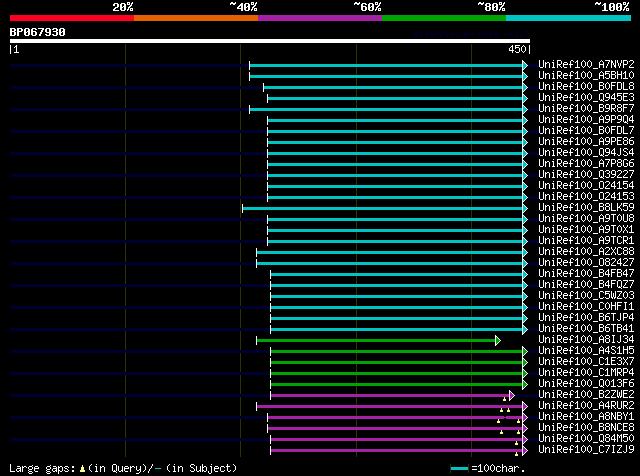Click the UniRef100_Q945E3 hit label

[586, 98]
